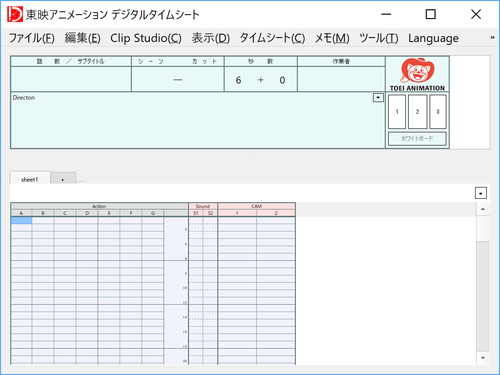The height and width of the screenshot is (375, 500).
Task: Select Action column G header
Action: point(153,213)
